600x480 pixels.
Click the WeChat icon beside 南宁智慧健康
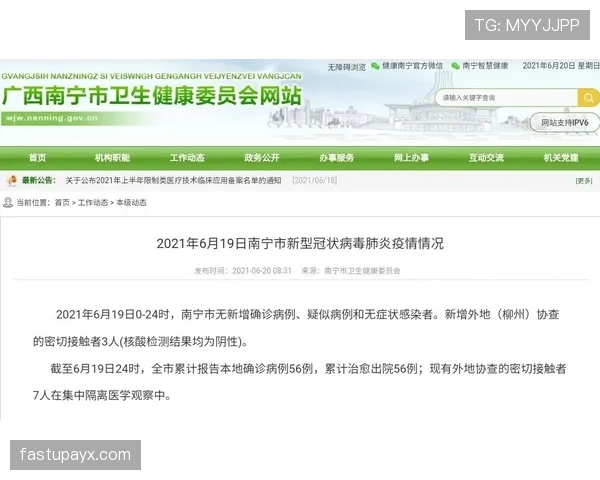[455, 66]
